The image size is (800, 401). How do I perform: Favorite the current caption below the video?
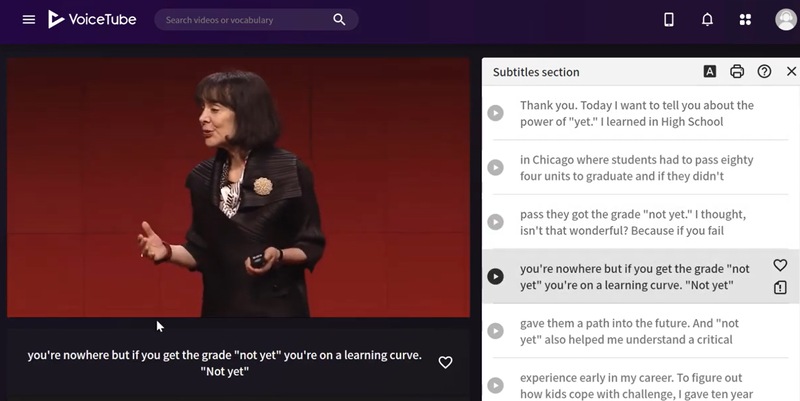click(445, 362)
